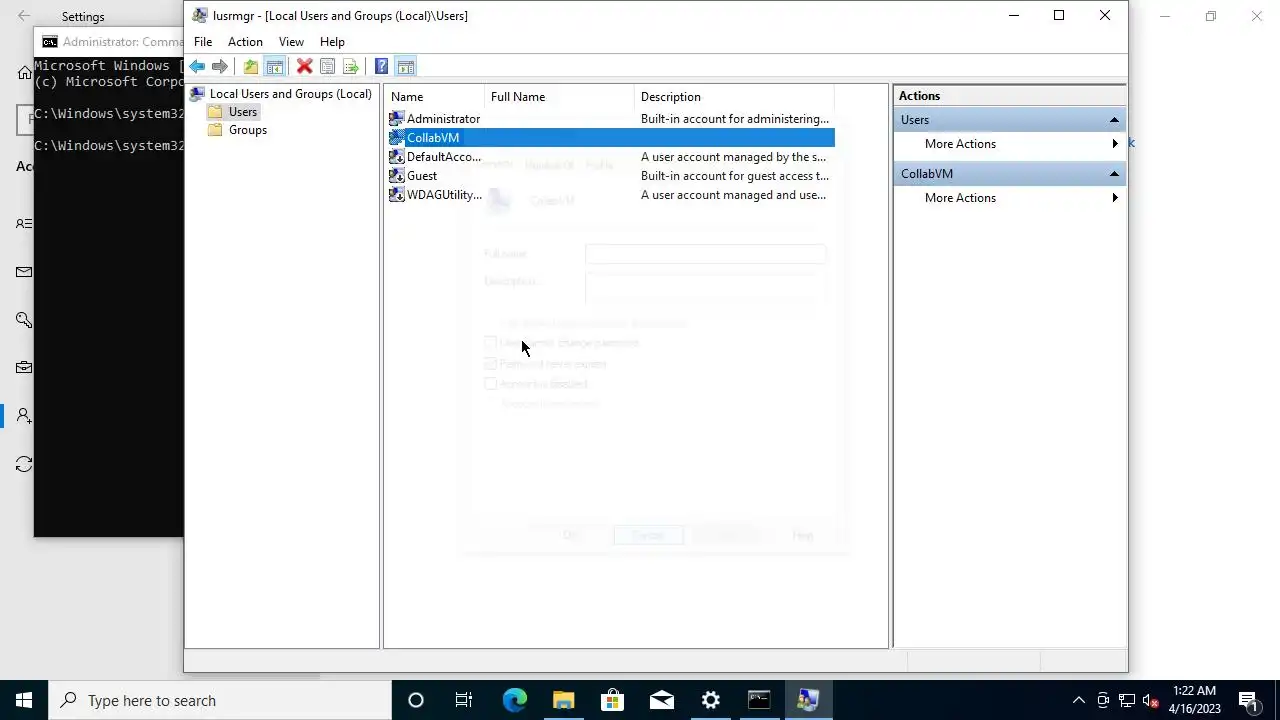Click the Forward arrow in lusrmgr toolbar
This screenshot has height=720, width=1280.
tap(220, 67)
